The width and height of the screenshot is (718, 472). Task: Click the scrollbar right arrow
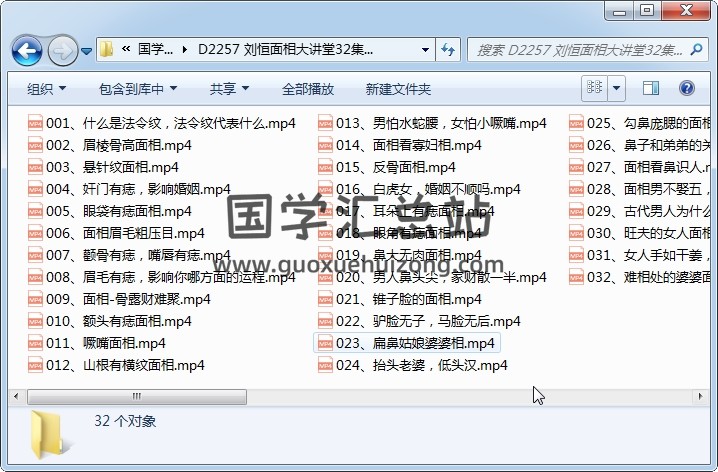click(700, 396)
